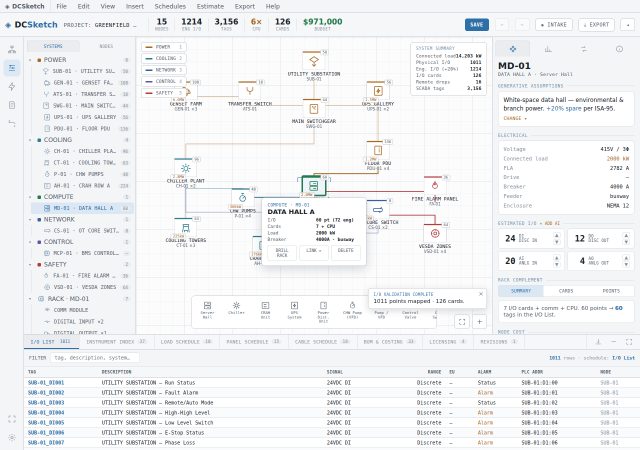640x450 pixels.
Task: Open the Insert menu
Action: [135, 6]
